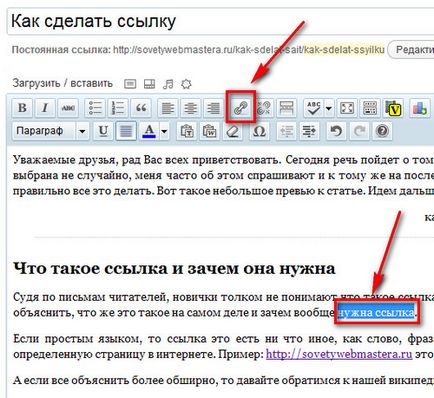The width and height of the screenshot is (434, 398).
Task: Add video via upload icon
Action: point(149,84)
